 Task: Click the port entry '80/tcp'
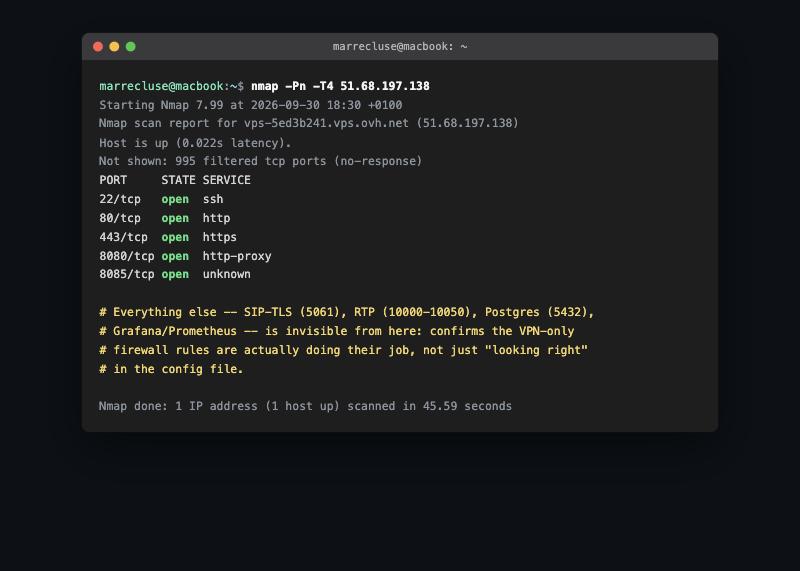[120, 218]
